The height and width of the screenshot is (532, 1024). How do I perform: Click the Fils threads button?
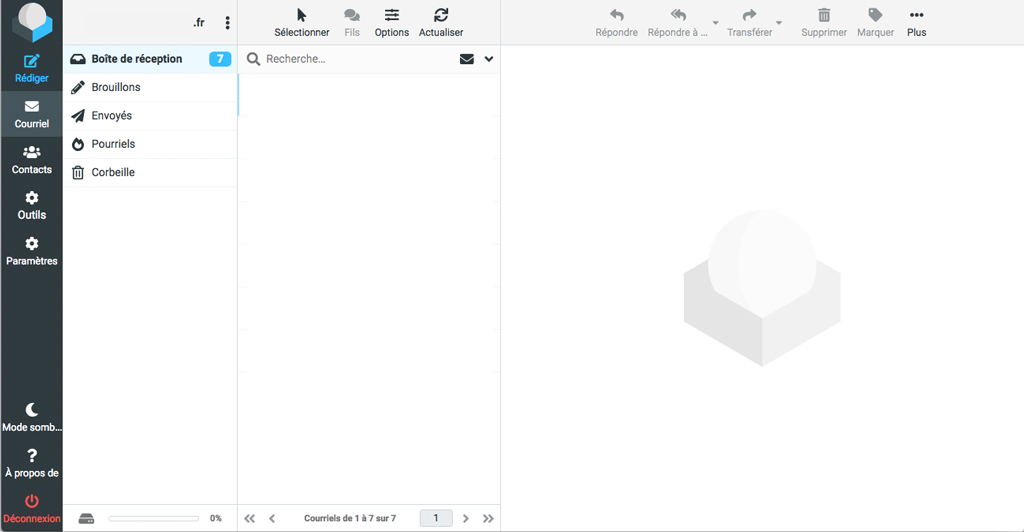tap(352, 23)
